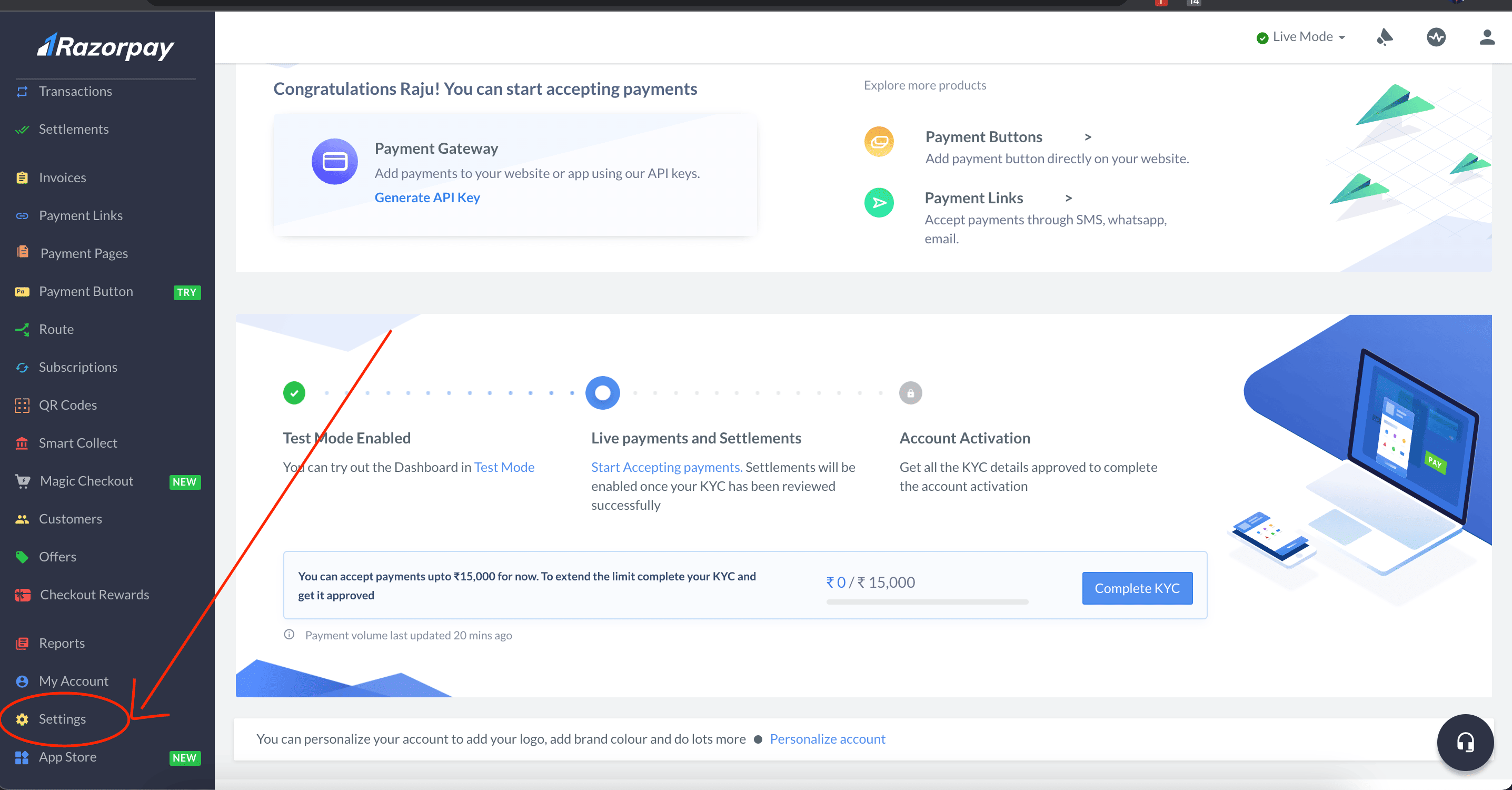Click the Reports icon
Image resolution: width=1512 pixels, height=790 pixels.
[22, 643]
